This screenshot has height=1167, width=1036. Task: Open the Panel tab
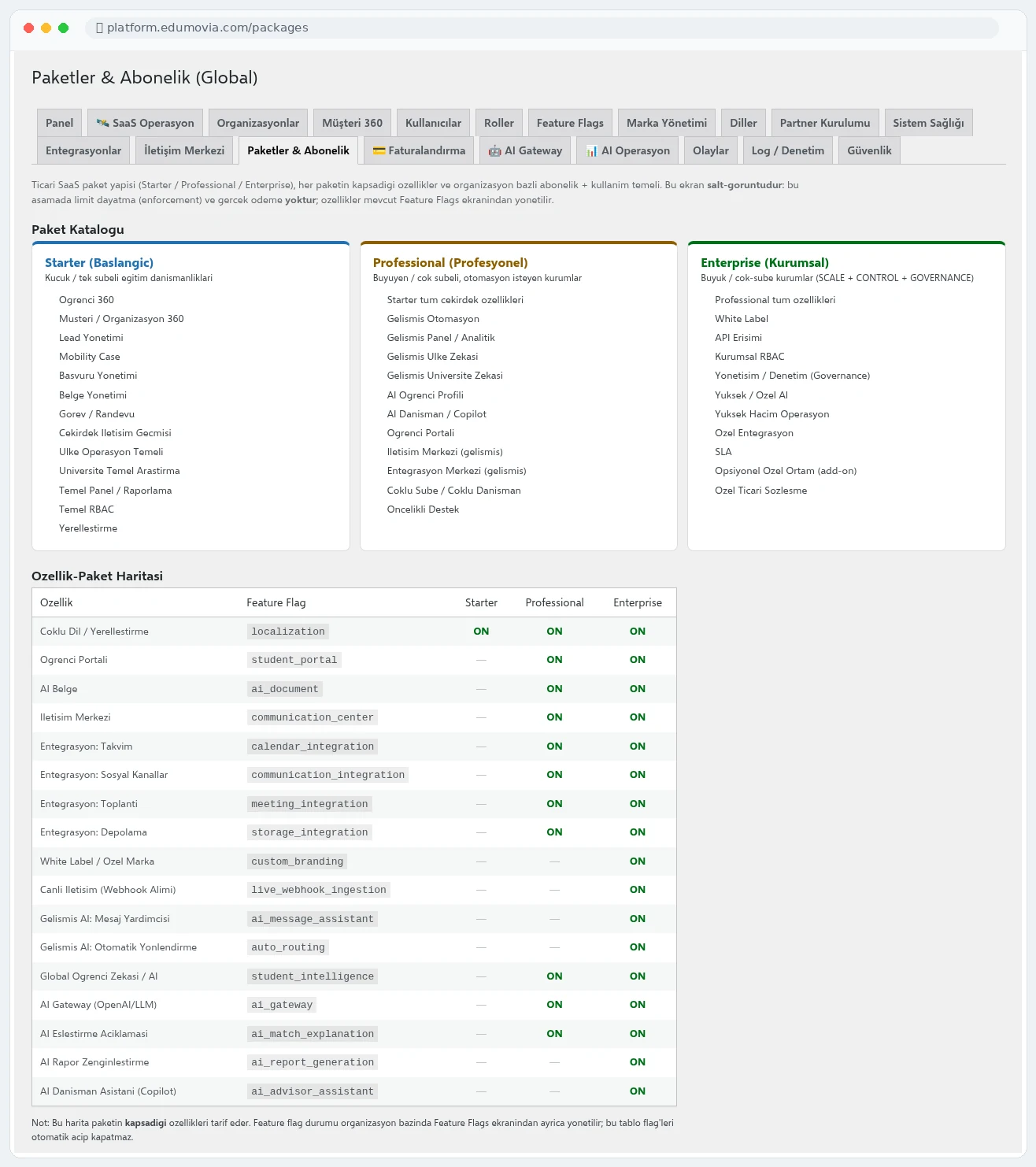click(59, 123)
